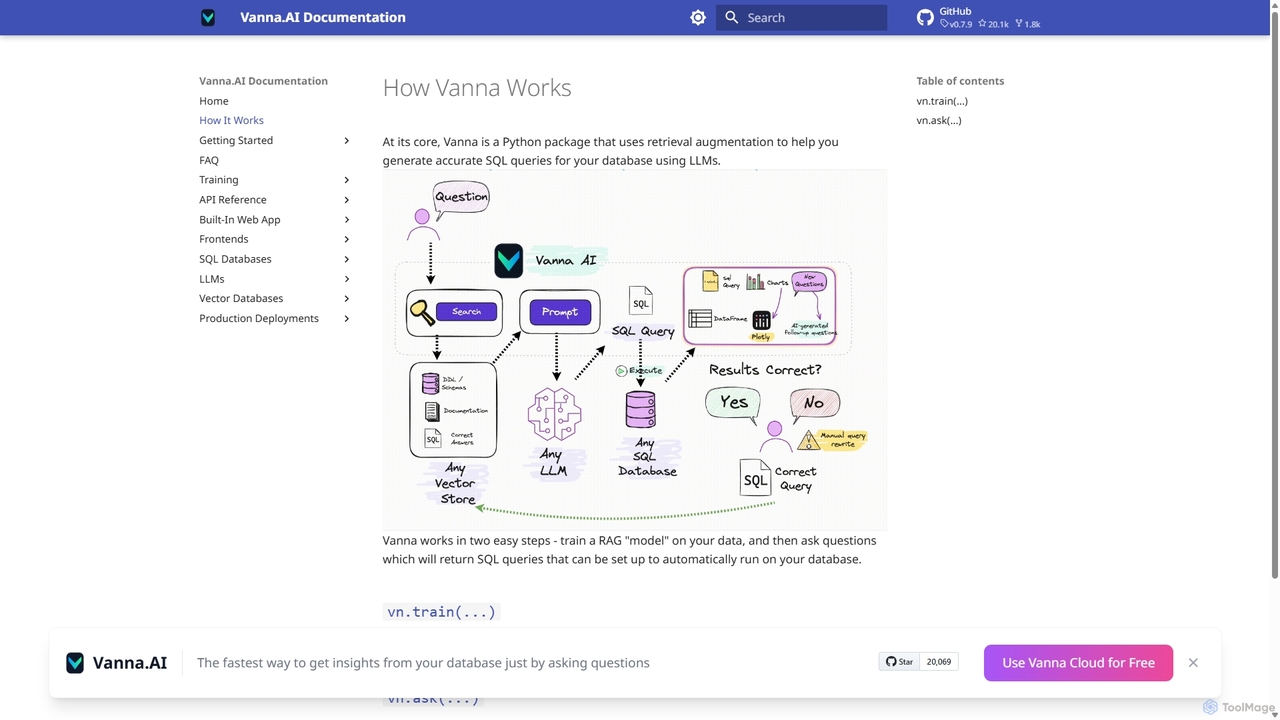Click the How Vanna Works diagram image
Screen dimensions: 1280x720
(635, 350)
